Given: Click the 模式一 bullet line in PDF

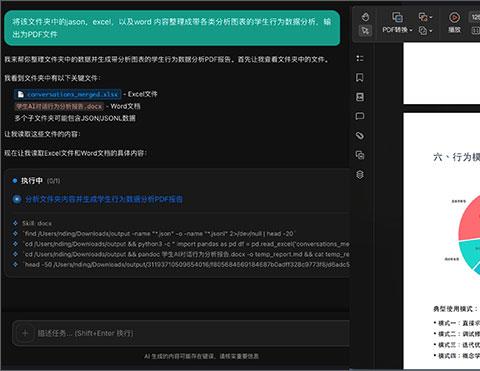Looking at the screenshot, I should pyautogui.click(x=457, y=323).
